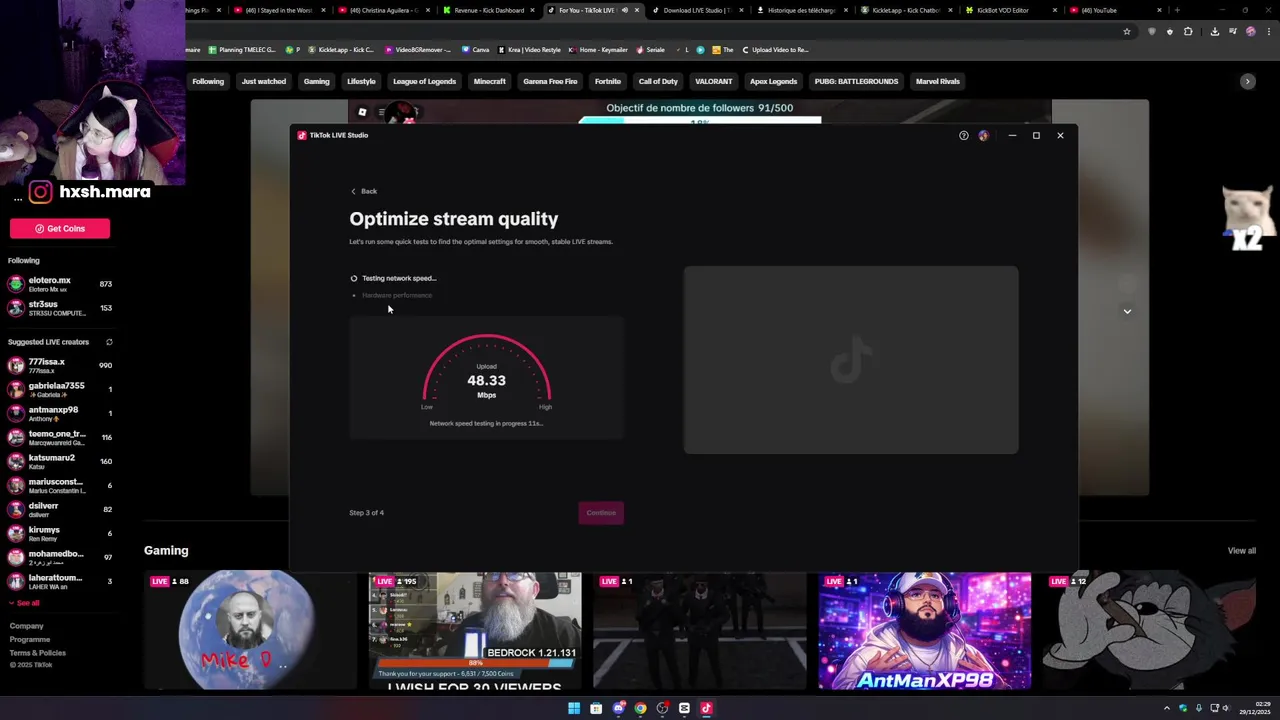
Task: Open the Company footer link
Action: point(27,626)
